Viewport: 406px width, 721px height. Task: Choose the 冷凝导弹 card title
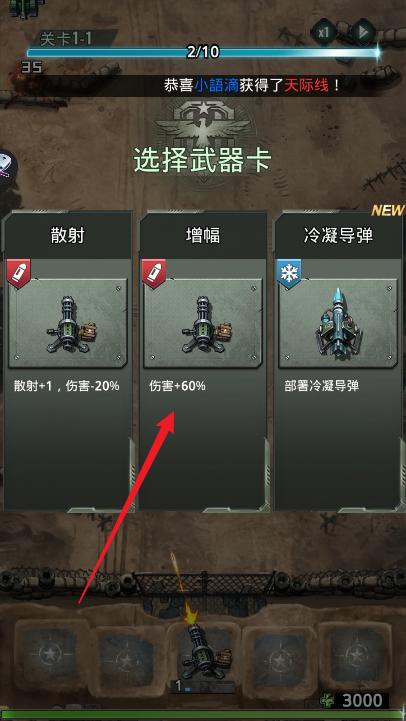click(338, 235)
